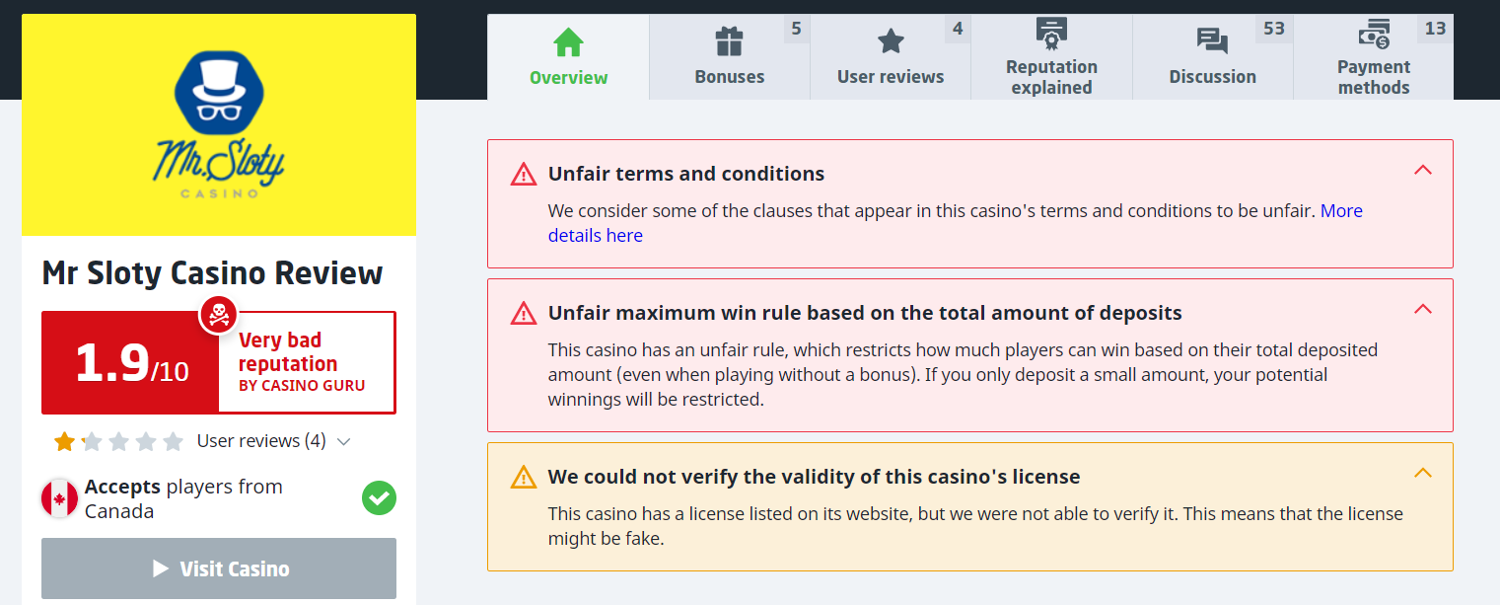Viewport: 1500px width, 605px height.
Task: Click the Payment methods cash icon
Action: 1373,33
